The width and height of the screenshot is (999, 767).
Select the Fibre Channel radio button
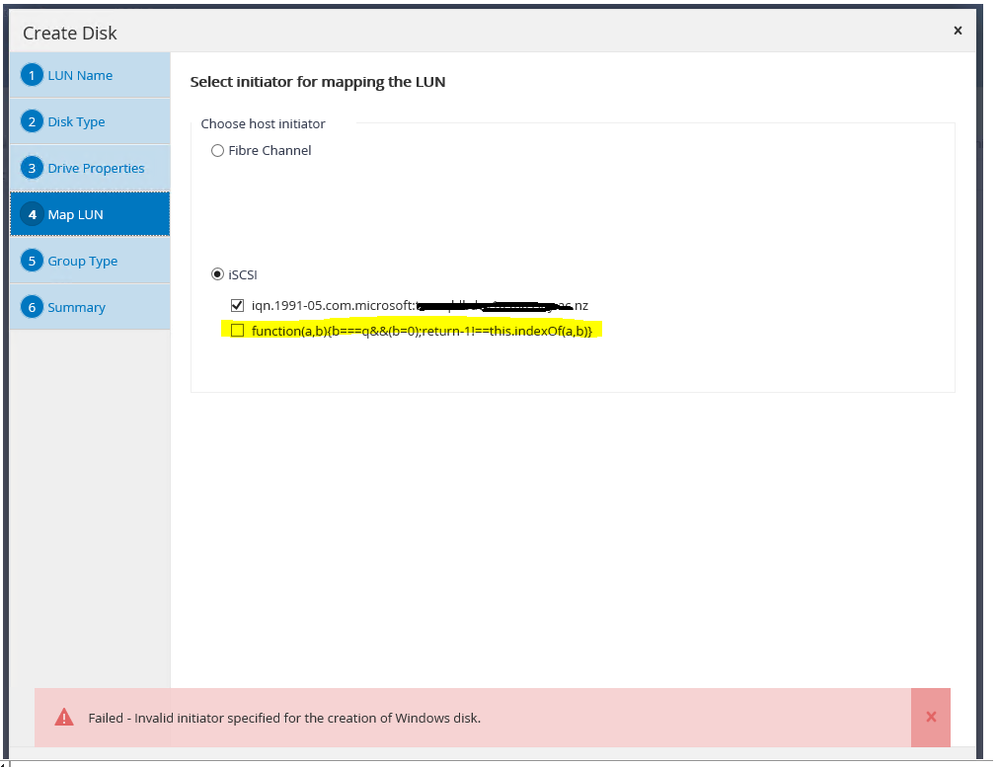218,150
